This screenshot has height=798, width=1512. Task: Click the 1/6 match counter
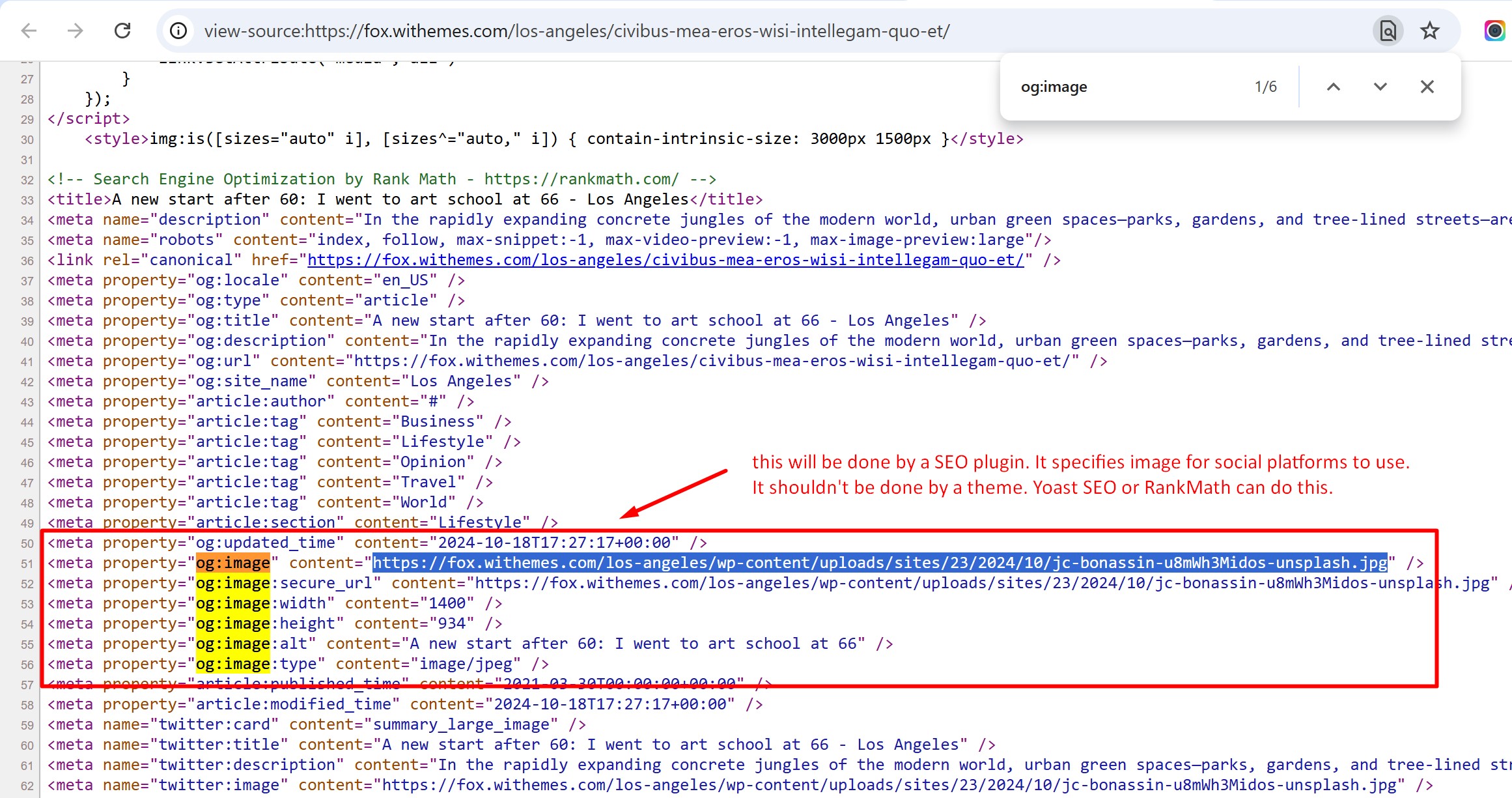click(1266, 87)
